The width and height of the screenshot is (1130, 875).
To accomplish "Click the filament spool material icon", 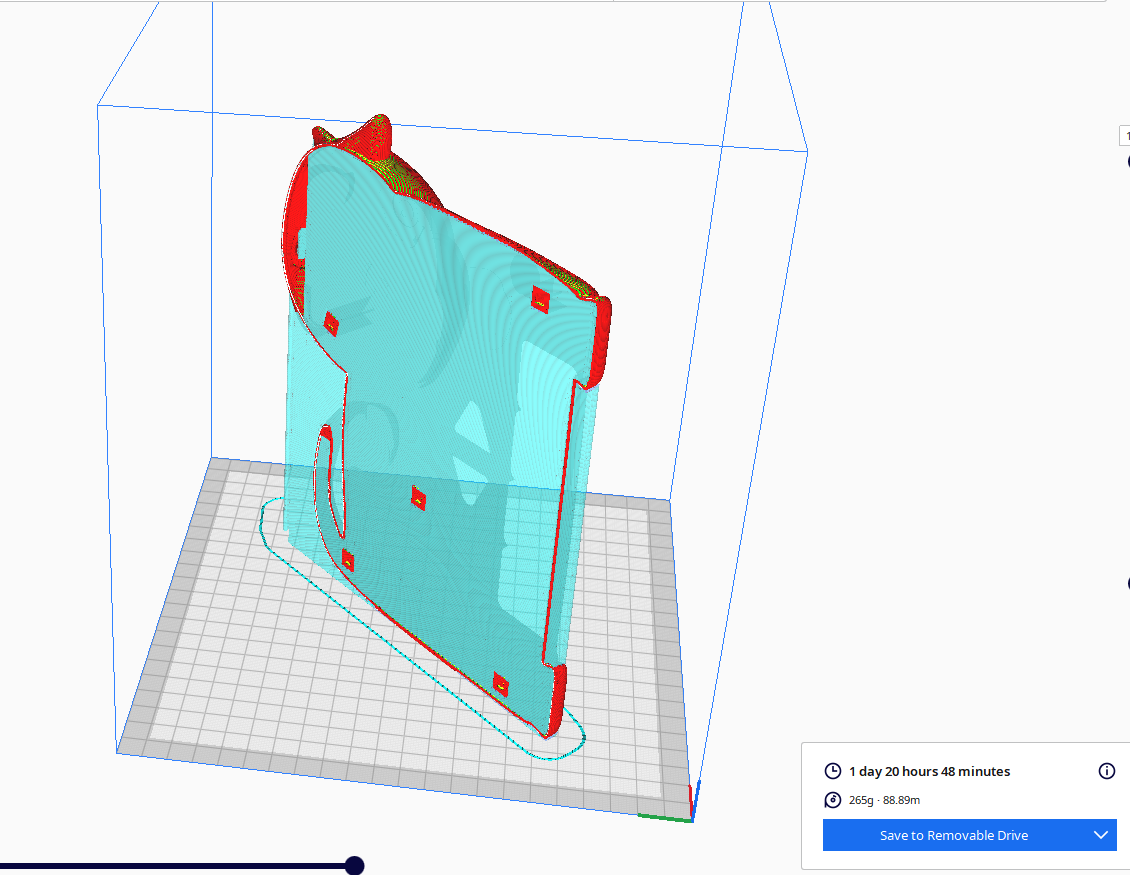I will (832, 800).
